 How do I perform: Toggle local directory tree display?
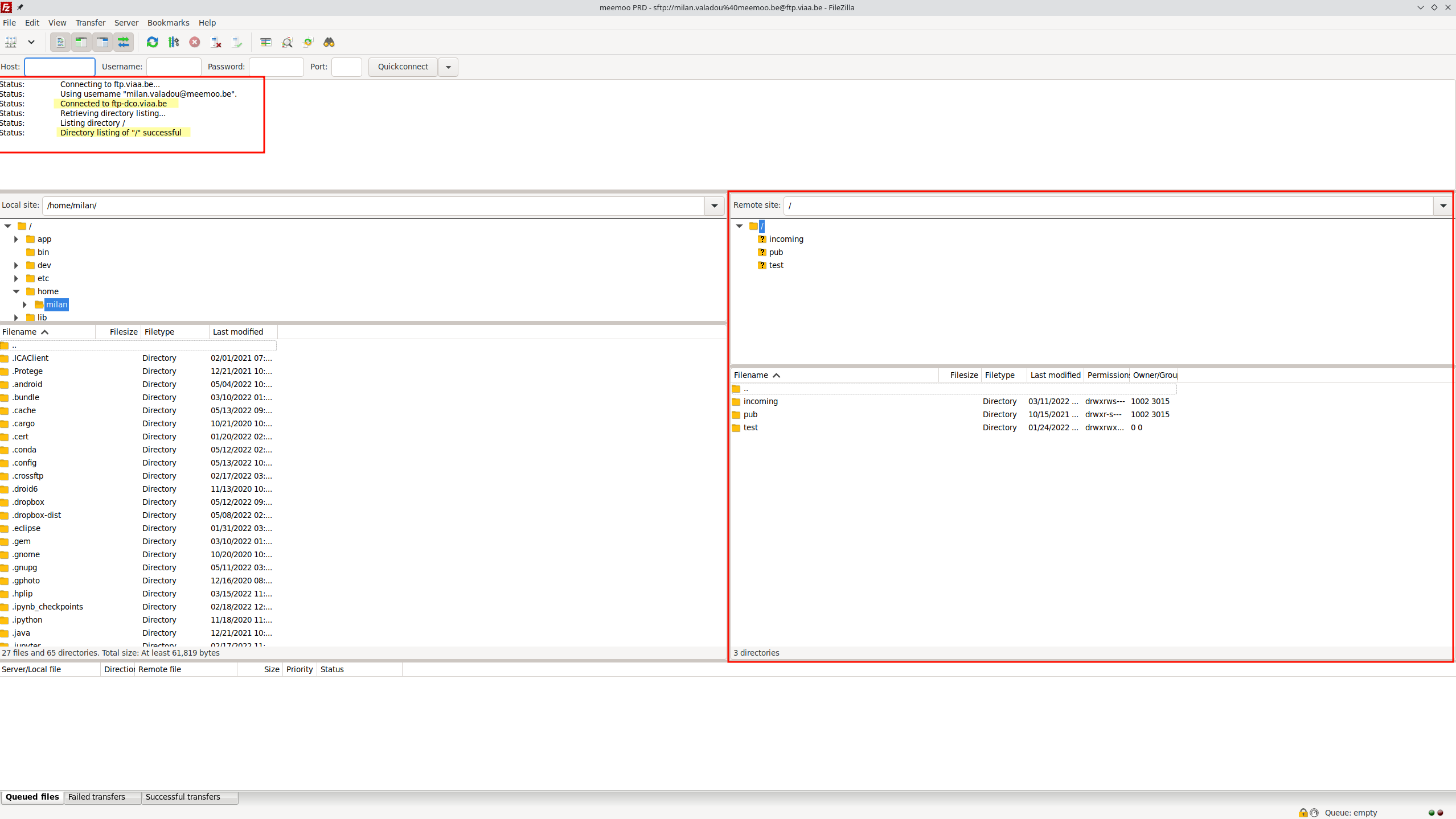click(x=81, y=42)
